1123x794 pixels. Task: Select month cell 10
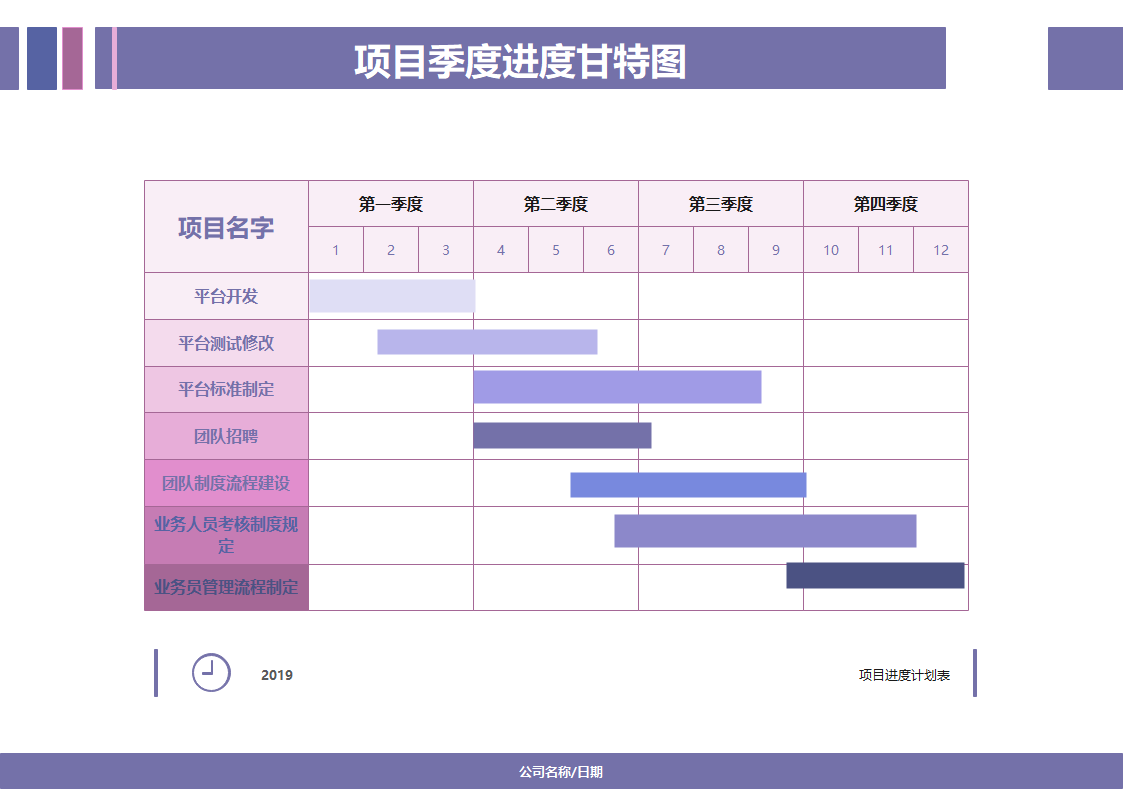point(831,250)
